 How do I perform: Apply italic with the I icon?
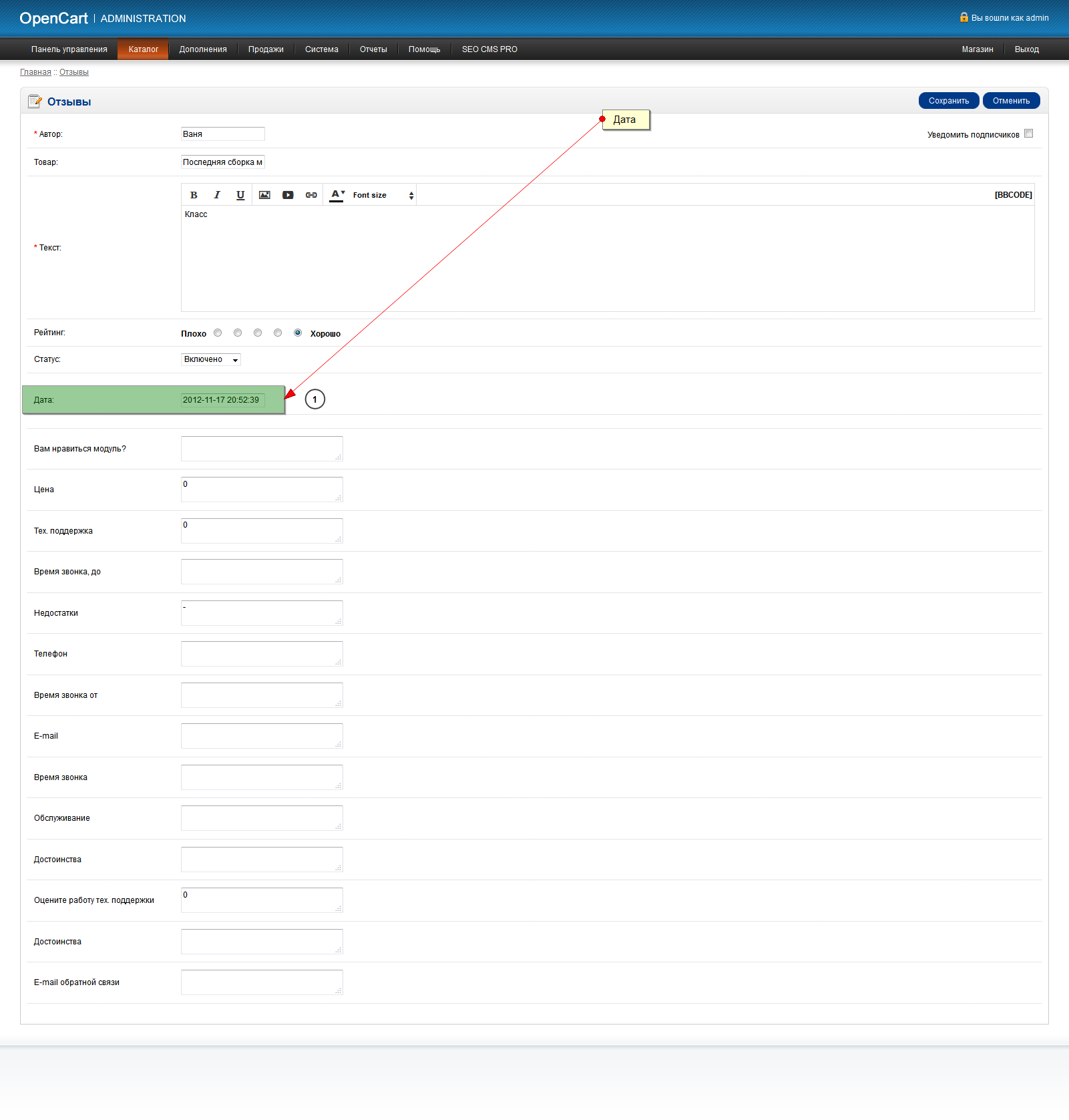(217, 195)
